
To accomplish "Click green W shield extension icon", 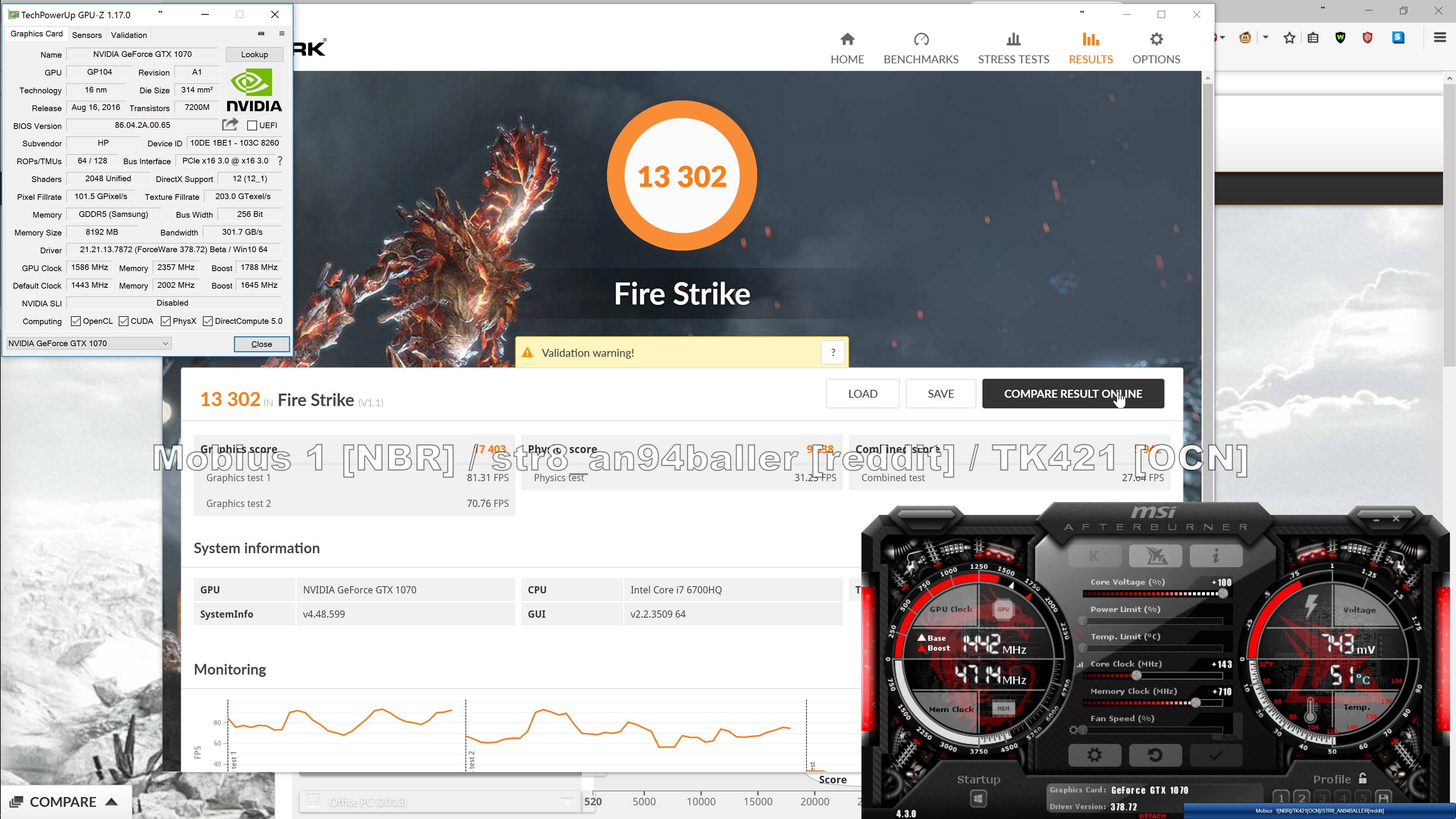I will click(1340, 38).
